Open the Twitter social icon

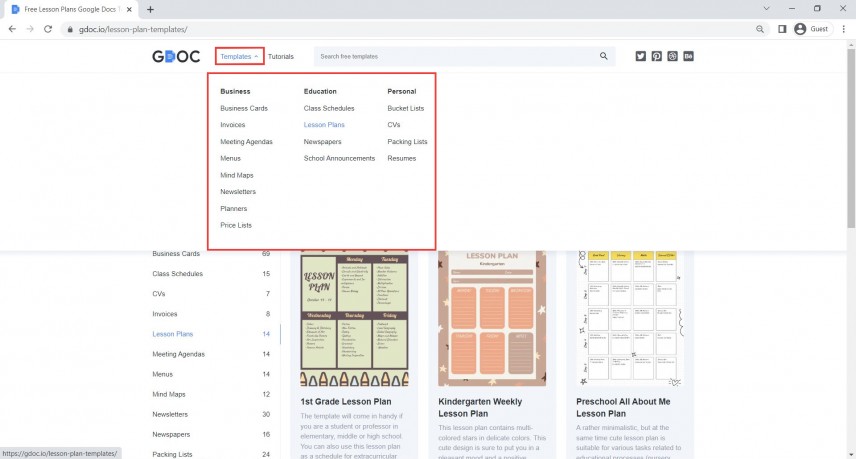click(x=640, y=56)
